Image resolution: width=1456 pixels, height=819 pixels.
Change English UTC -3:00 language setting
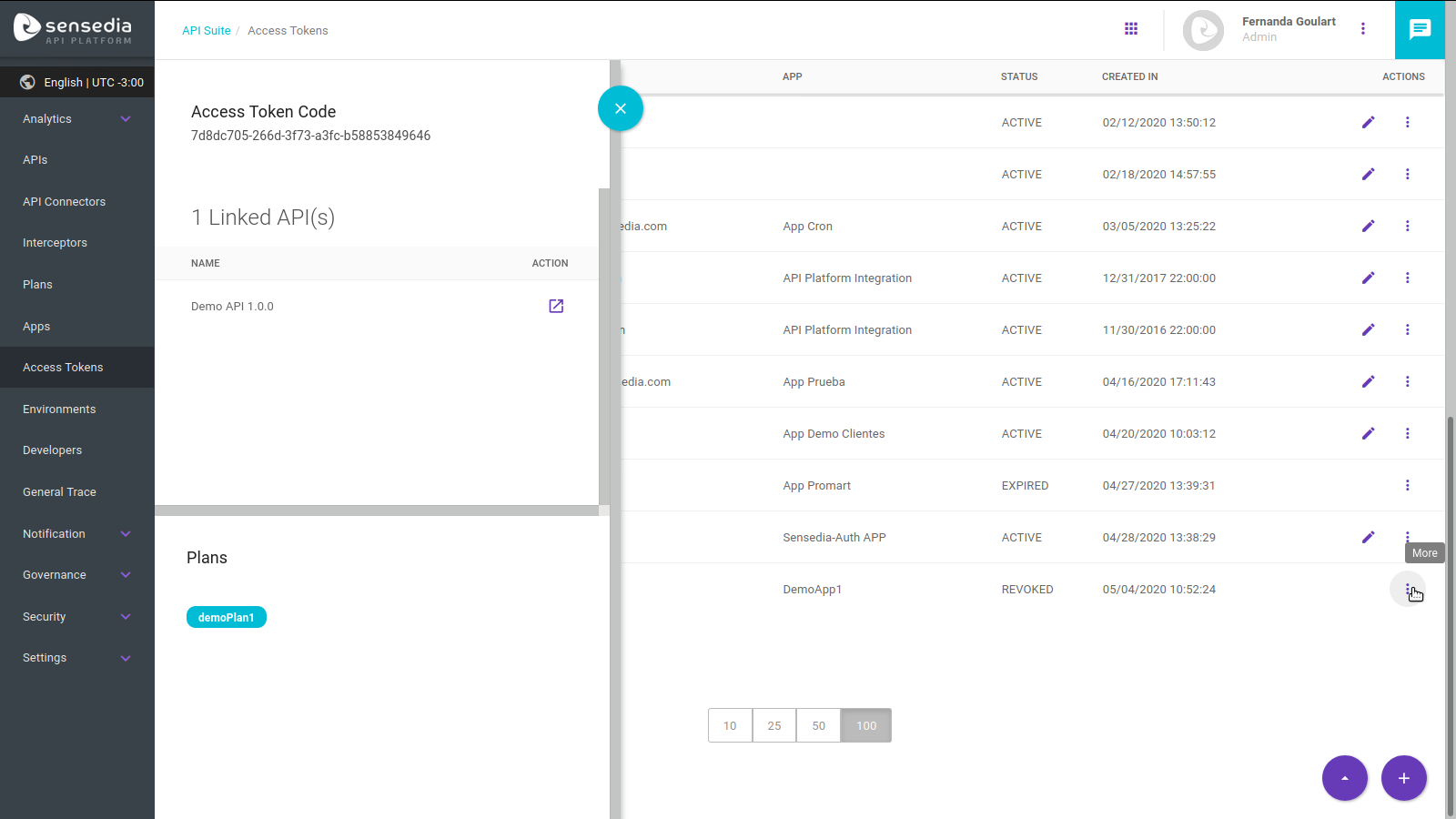pyautogui.click(x=82, y=82)
